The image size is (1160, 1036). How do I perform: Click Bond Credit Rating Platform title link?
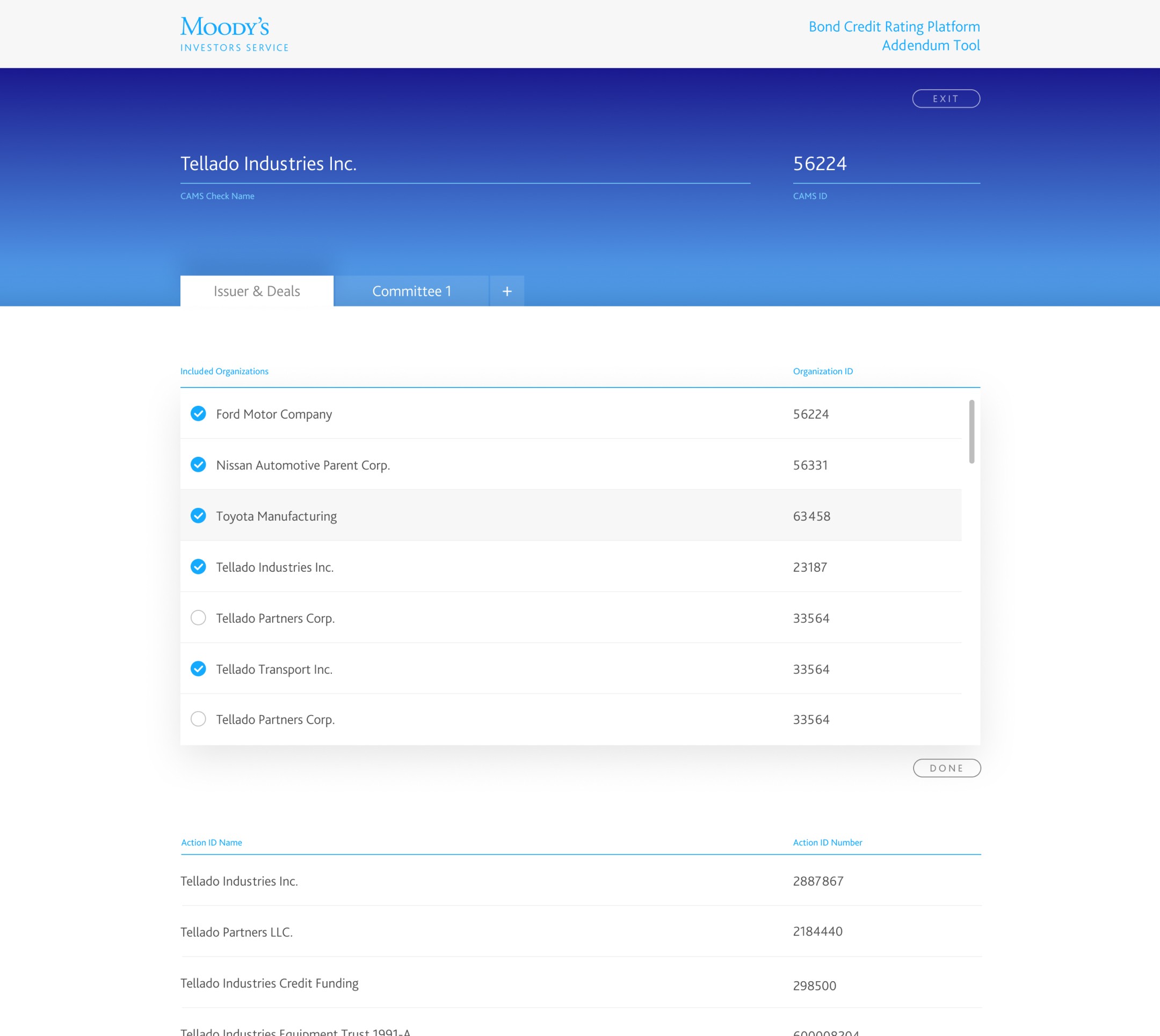pyautogui.click(x=894, y=27)
